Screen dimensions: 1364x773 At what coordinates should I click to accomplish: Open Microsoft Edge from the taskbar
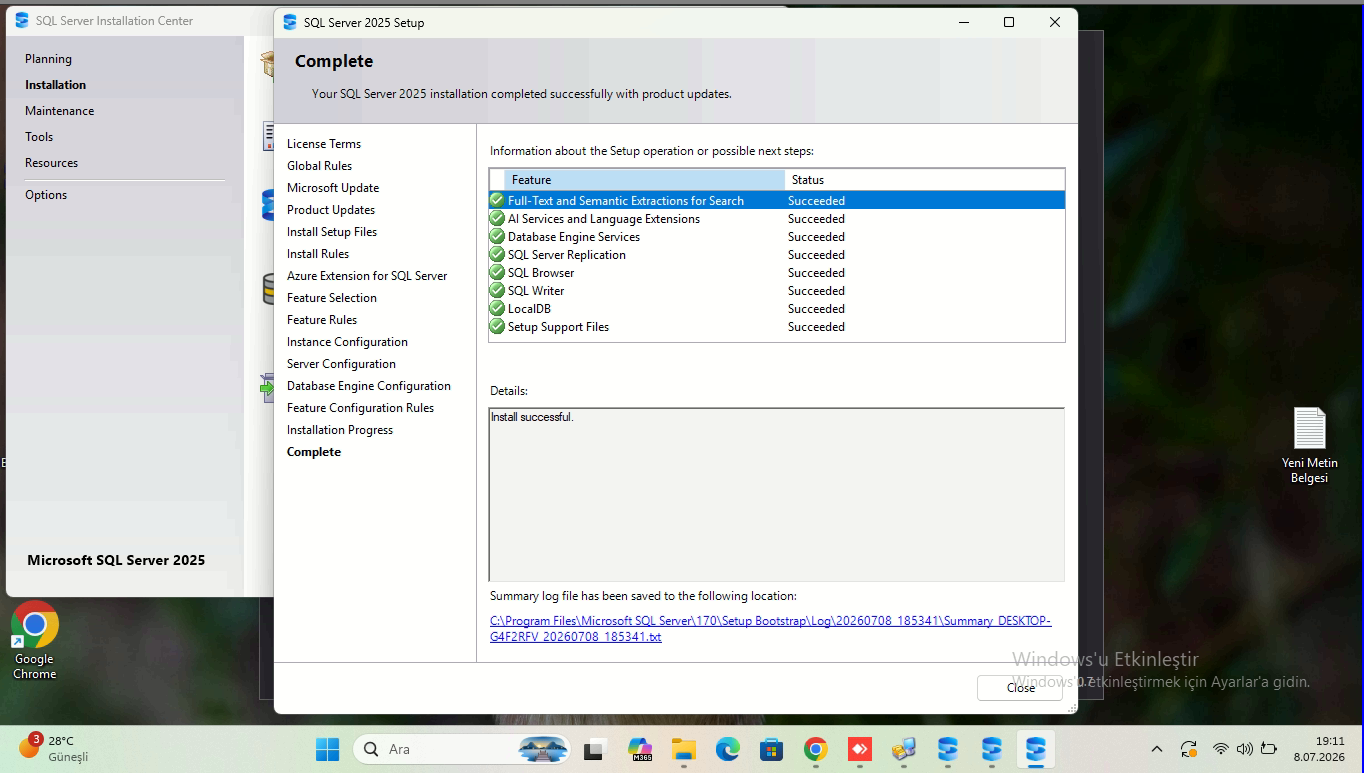[x=728, y=749]
